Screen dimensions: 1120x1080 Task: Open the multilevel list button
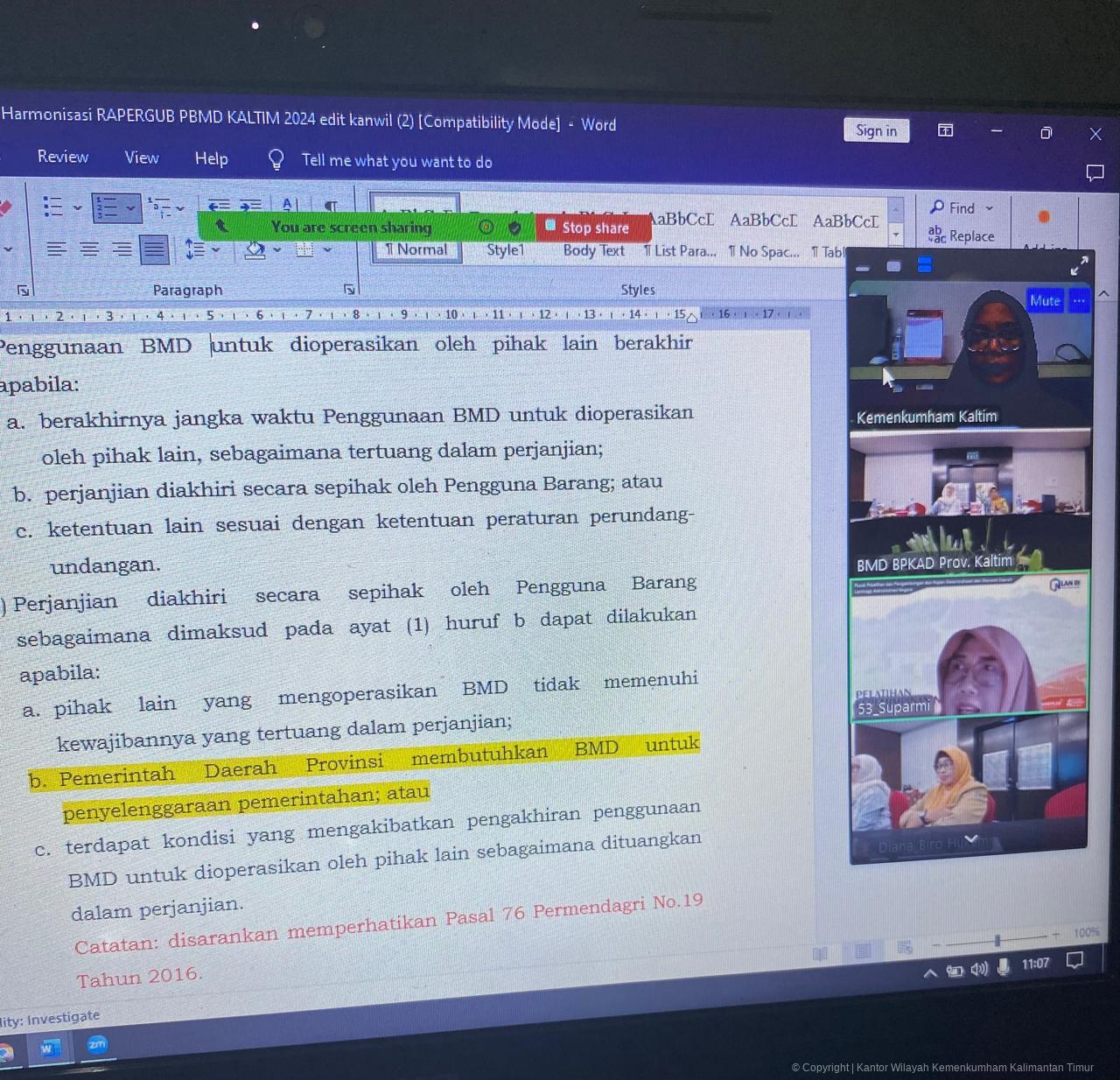(x=159, y=207)
